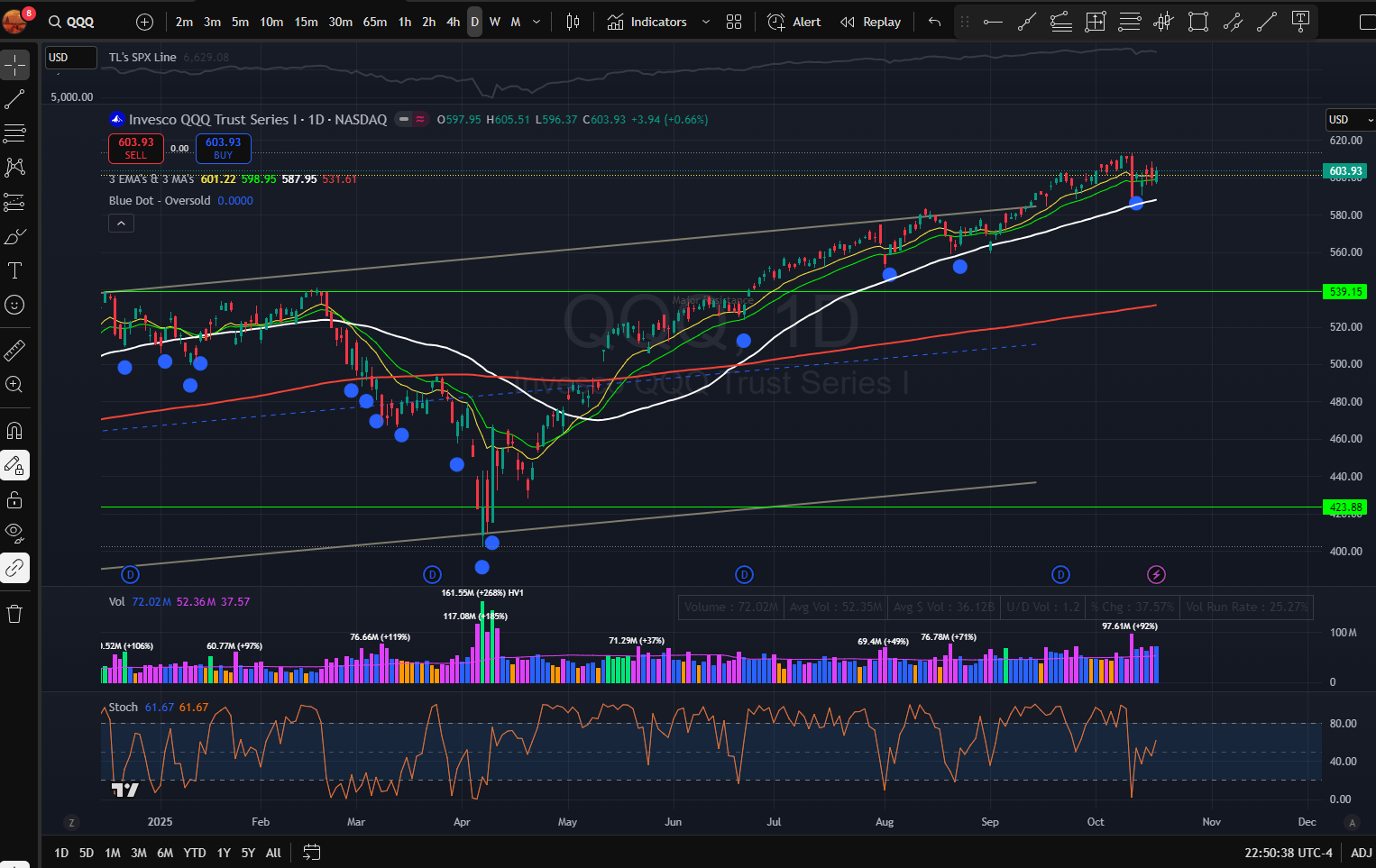This screenshot has height=868, width=1376.
Task: Select the brush drawing tool
Action: point(14,236)
